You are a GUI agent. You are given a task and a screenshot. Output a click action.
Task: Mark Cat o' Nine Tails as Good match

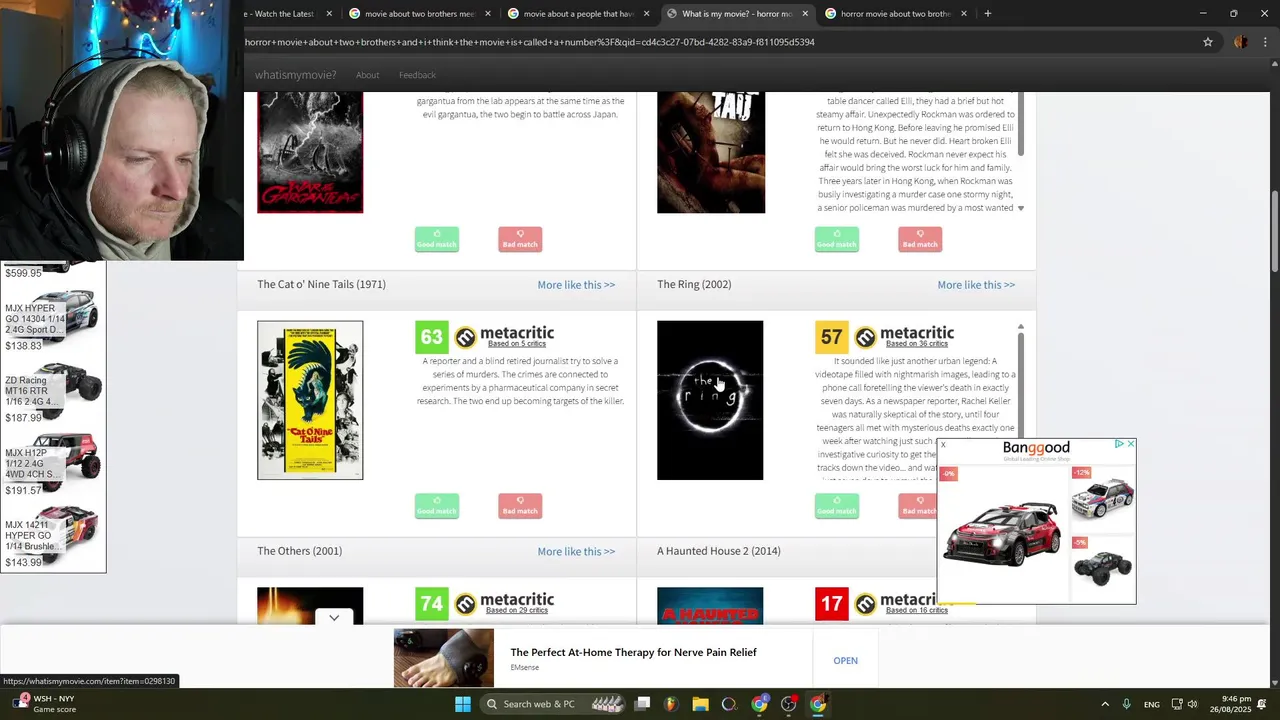(437, 506)
